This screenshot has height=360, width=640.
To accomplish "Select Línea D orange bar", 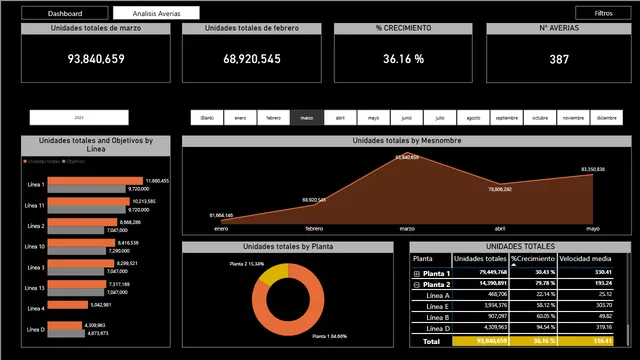I will (65, 325).
